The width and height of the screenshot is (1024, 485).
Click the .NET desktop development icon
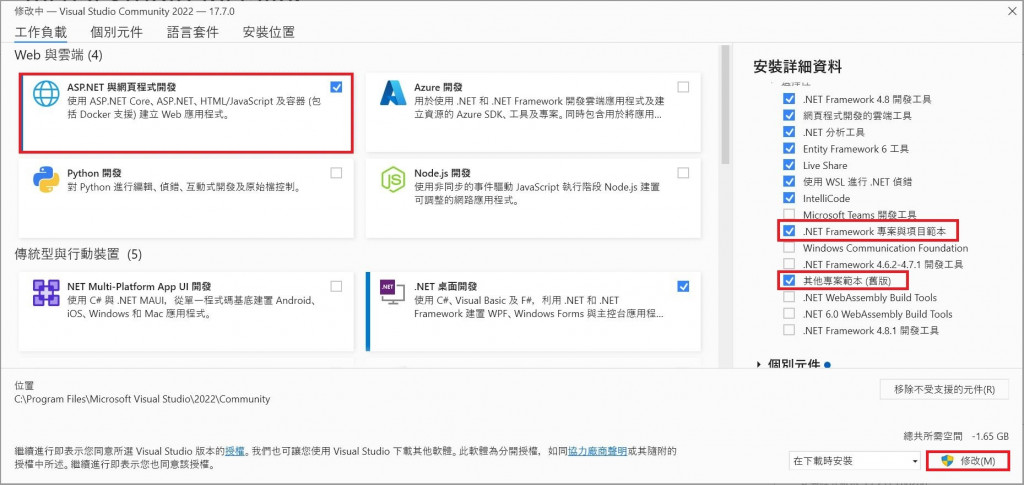pyautogui.click(x=393, y=293)
